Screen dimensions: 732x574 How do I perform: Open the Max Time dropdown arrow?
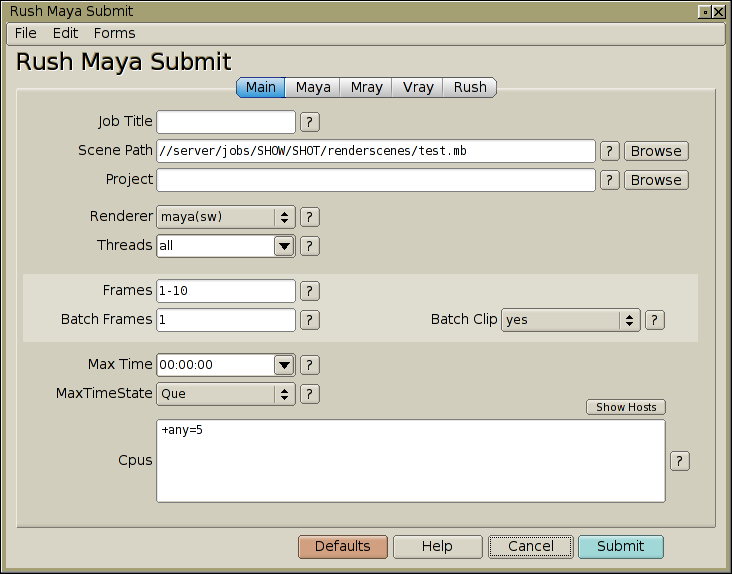[284, 365]
